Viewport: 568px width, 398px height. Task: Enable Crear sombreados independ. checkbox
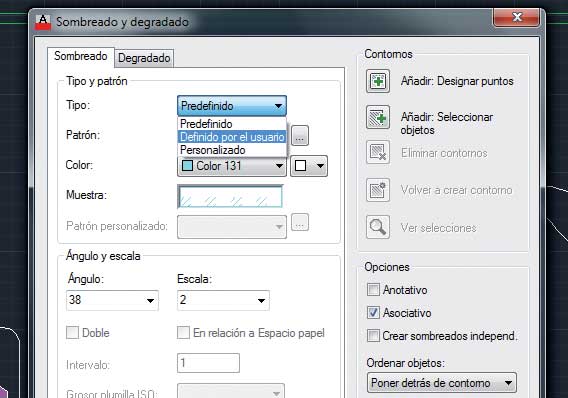tap(373, 336)
